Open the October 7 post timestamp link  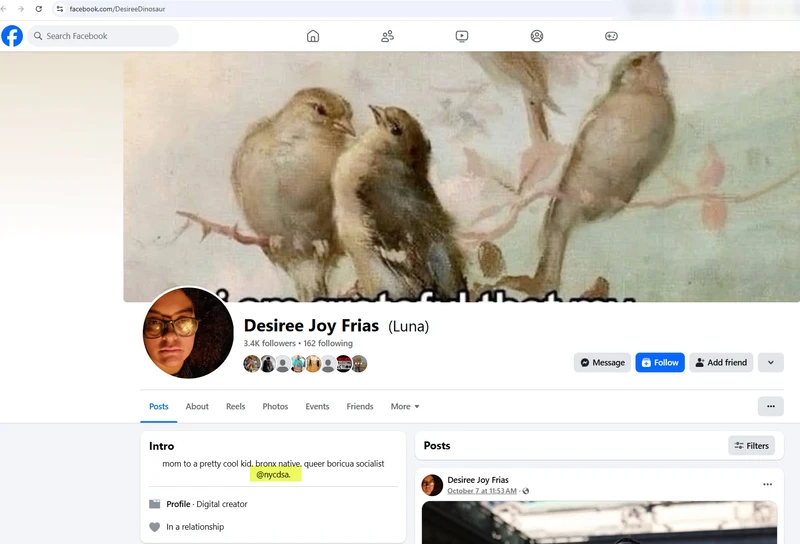point(481,491)
